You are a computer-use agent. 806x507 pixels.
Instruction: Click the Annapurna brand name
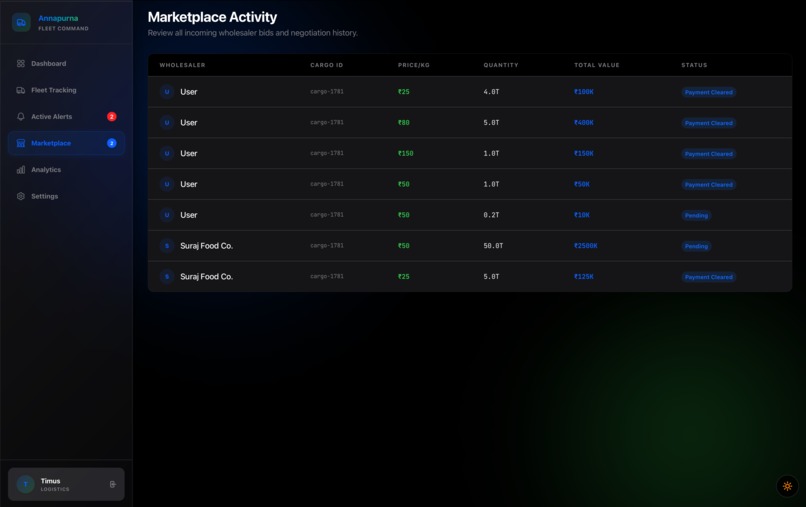pos(58,19)
